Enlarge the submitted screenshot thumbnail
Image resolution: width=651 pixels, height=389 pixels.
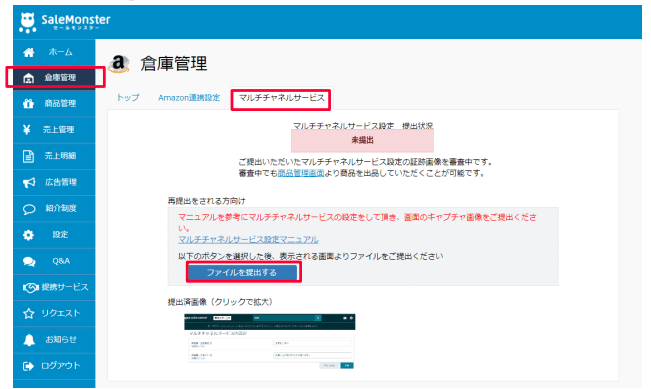click(x=270, y=341)
